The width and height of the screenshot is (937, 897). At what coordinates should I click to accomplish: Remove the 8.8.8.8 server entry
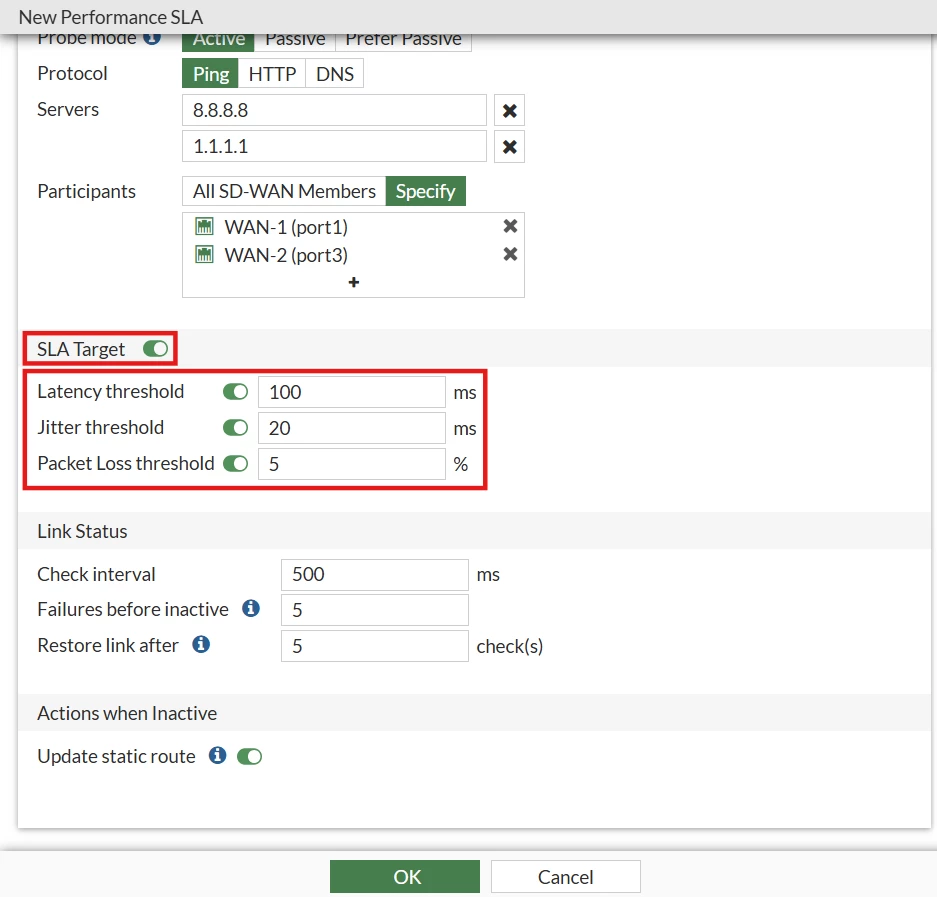[509, 111]
